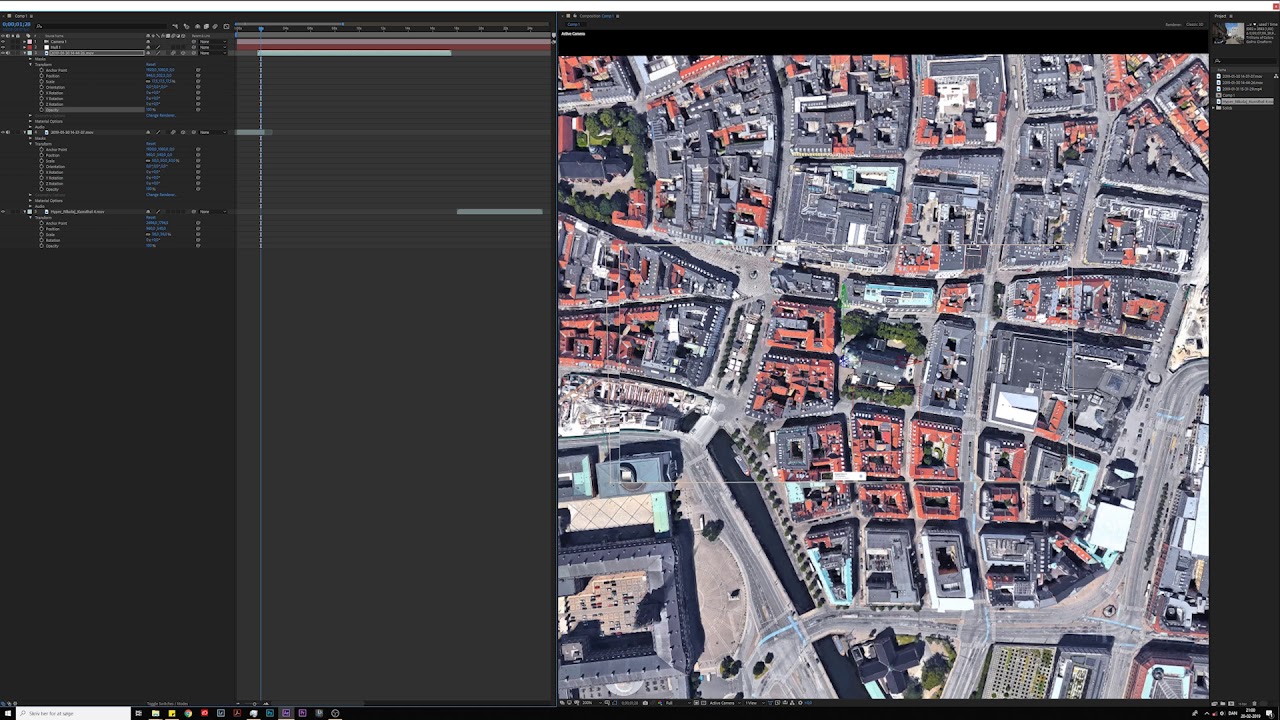Click Change Renderer under layer 3
1280x720 pixels.
(x=161, y=116)
